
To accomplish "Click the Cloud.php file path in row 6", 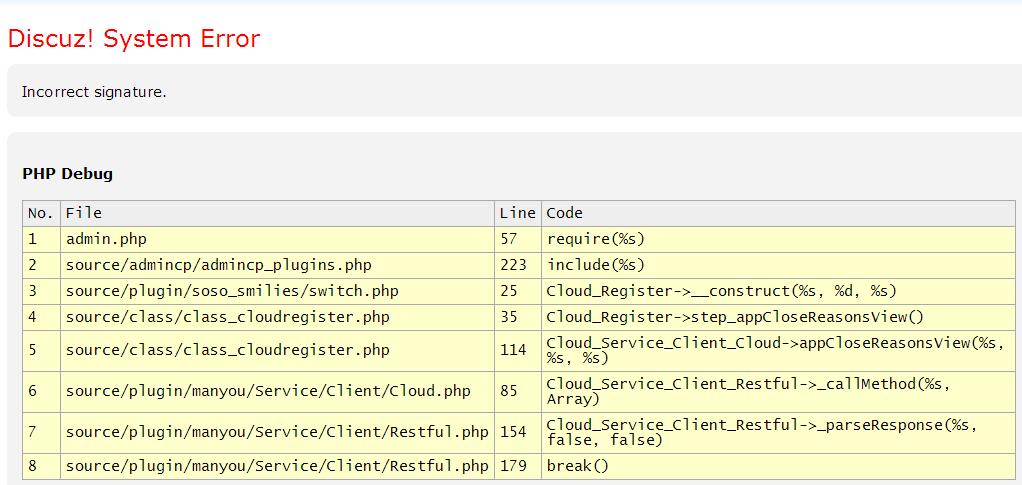I will point(267,391).
